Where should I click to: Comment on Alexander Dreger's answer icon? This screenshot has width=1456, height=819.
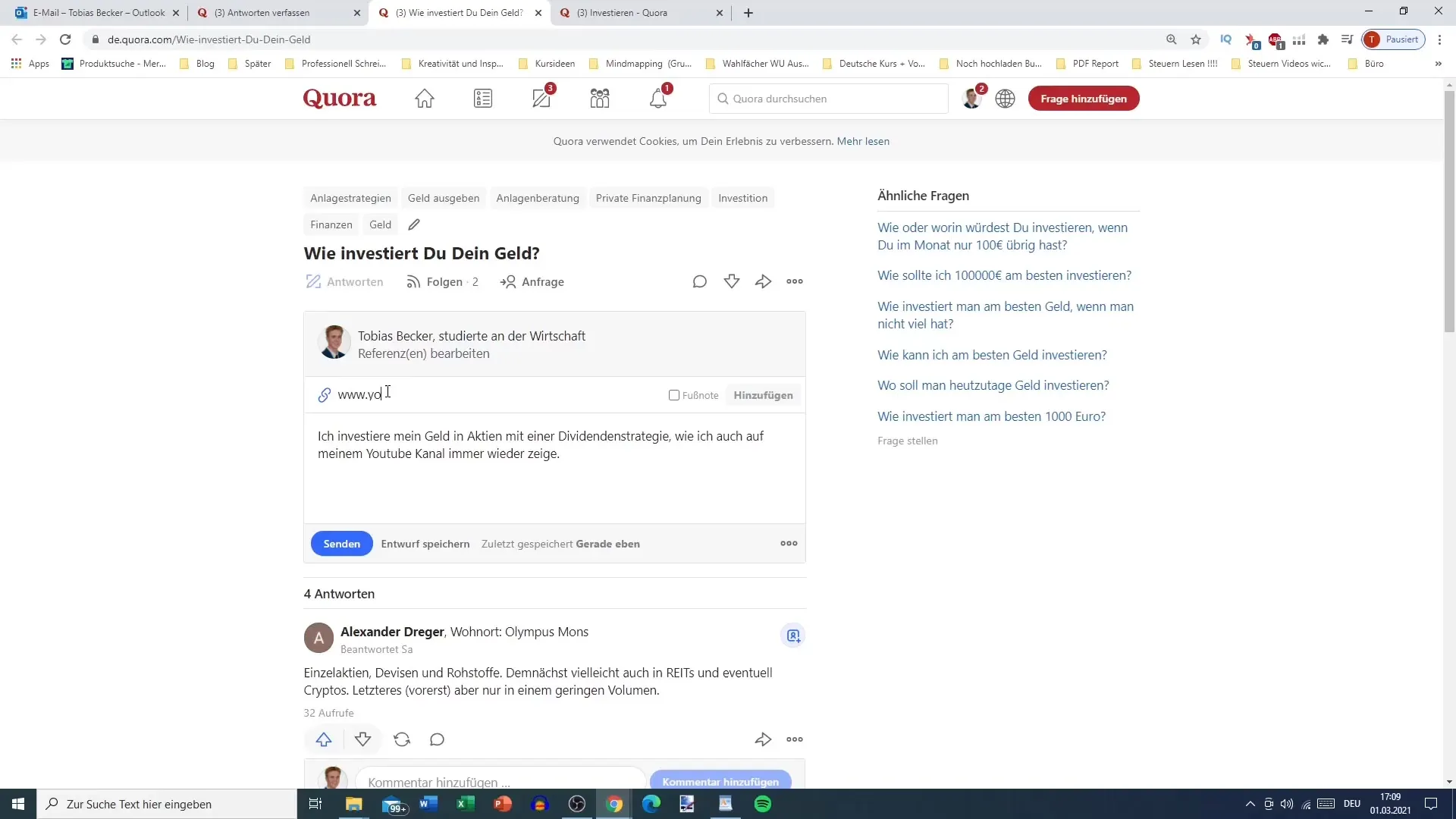tap(438, 739)
